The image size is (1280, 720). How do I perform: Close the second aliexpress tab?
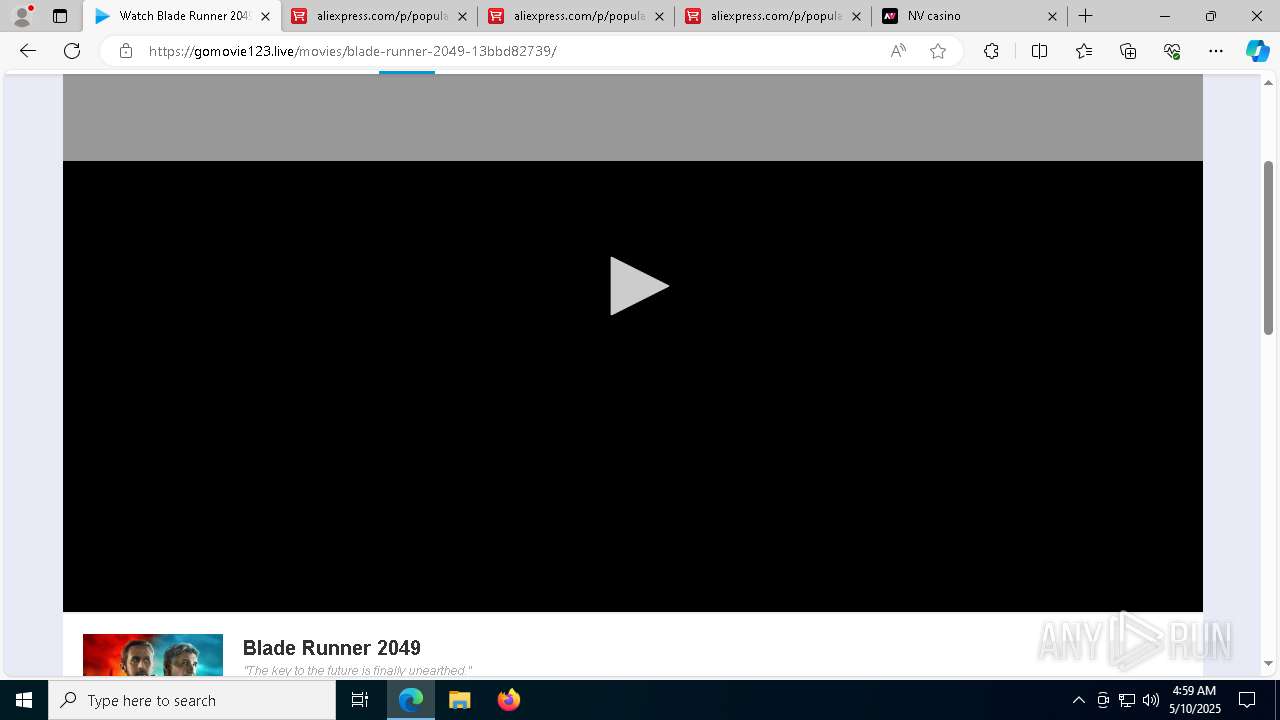click(x=659, y=16)
